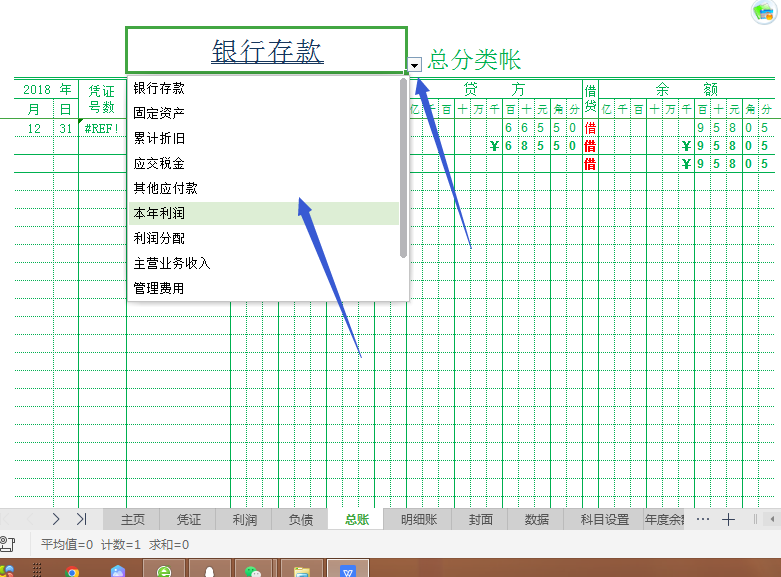Open the 科目设置 sheet tab

point(604,520)
